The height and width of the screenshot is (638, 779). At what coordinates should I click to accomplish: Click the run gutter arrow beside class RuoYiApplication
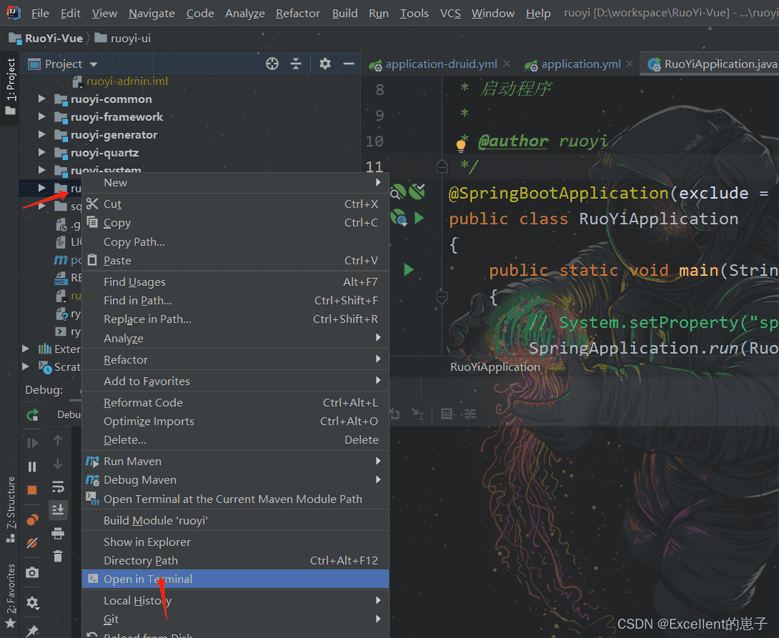point(419,218)
